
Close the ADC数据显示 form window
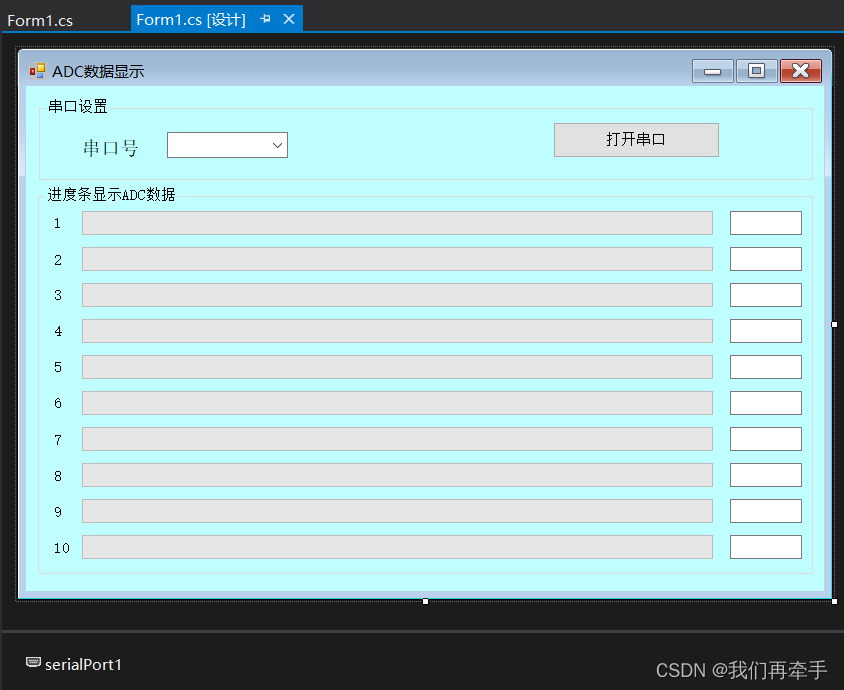point(800,71)
